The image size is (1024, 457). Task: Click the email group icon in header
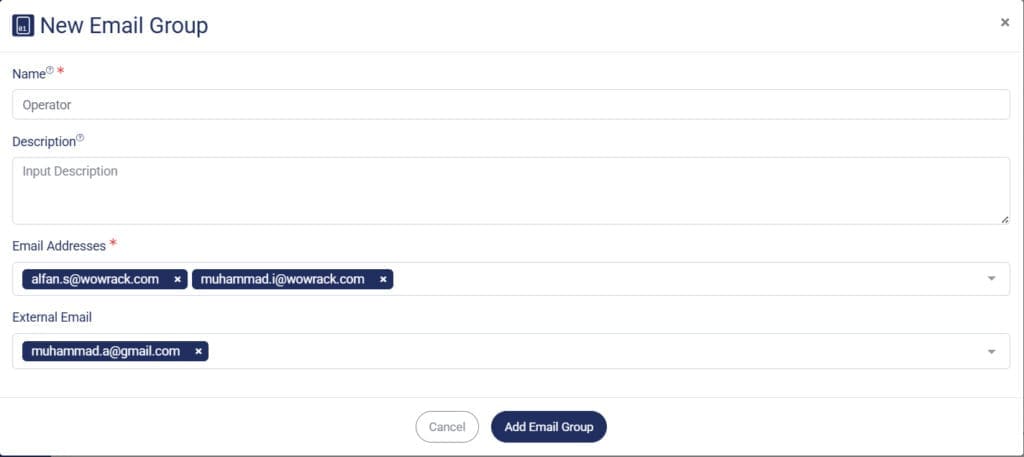(22, 26)
